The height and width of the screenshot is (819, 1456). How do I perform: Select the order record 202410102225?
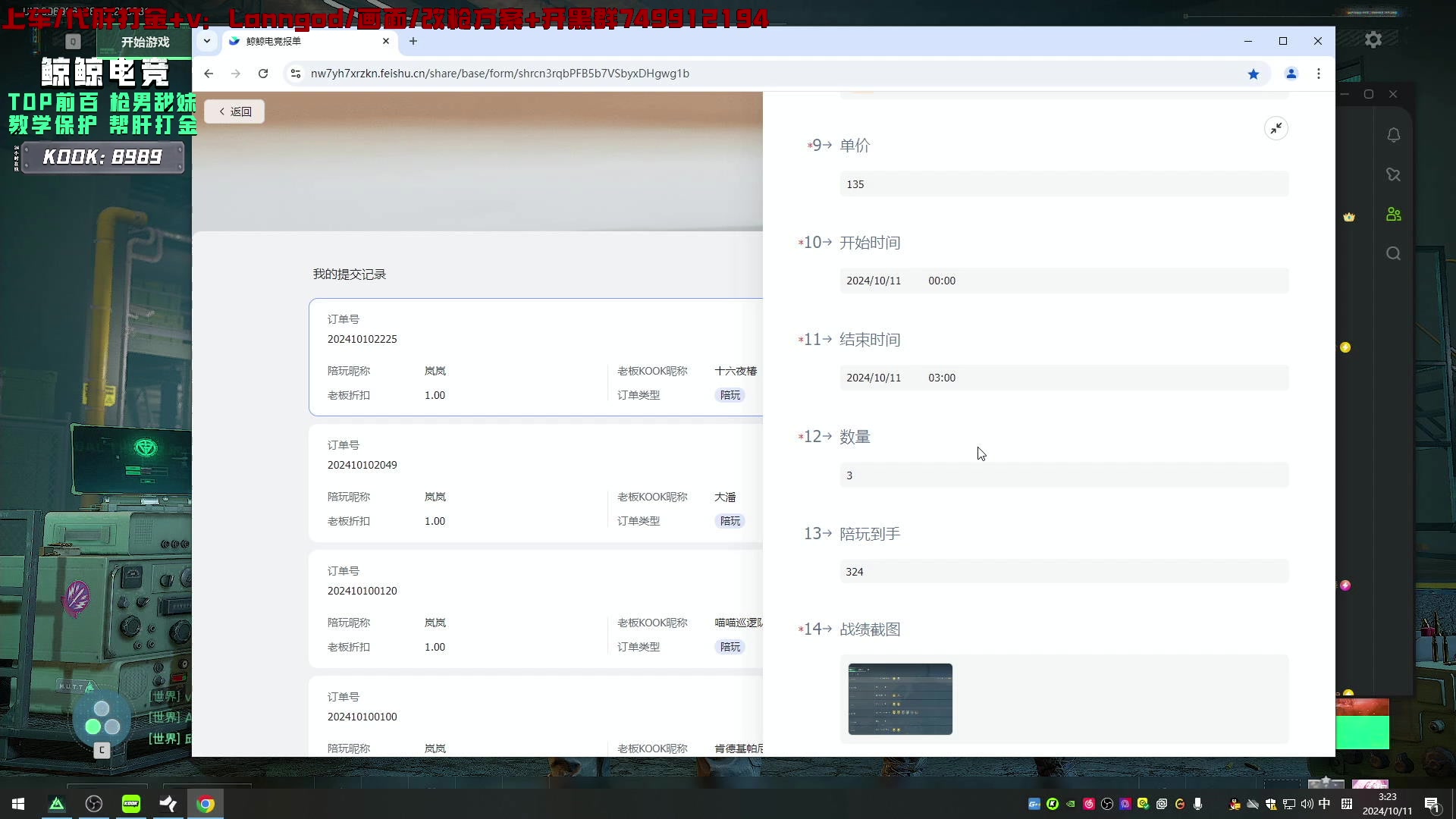(536, 357)
